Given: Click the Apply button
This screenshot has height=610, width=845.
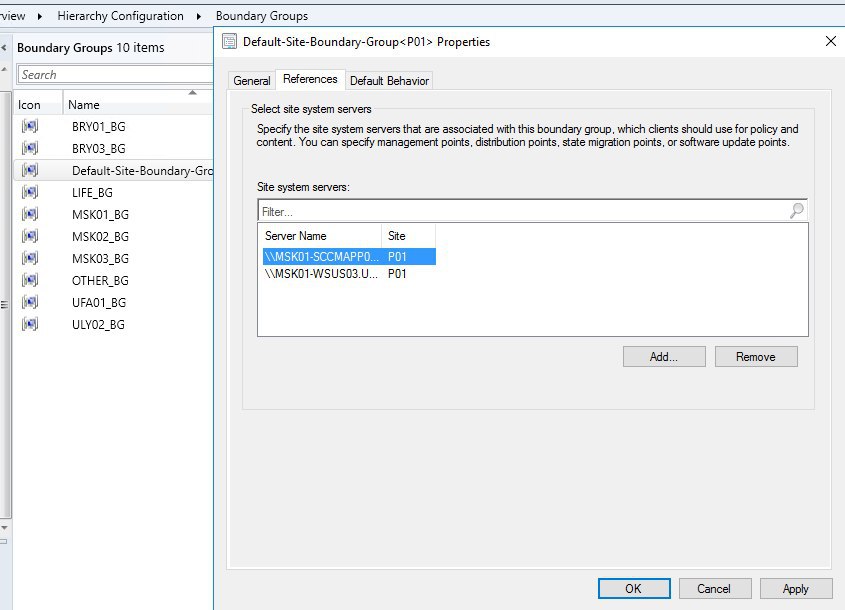Looking at the screenshot, I should [x=796, y=588].
